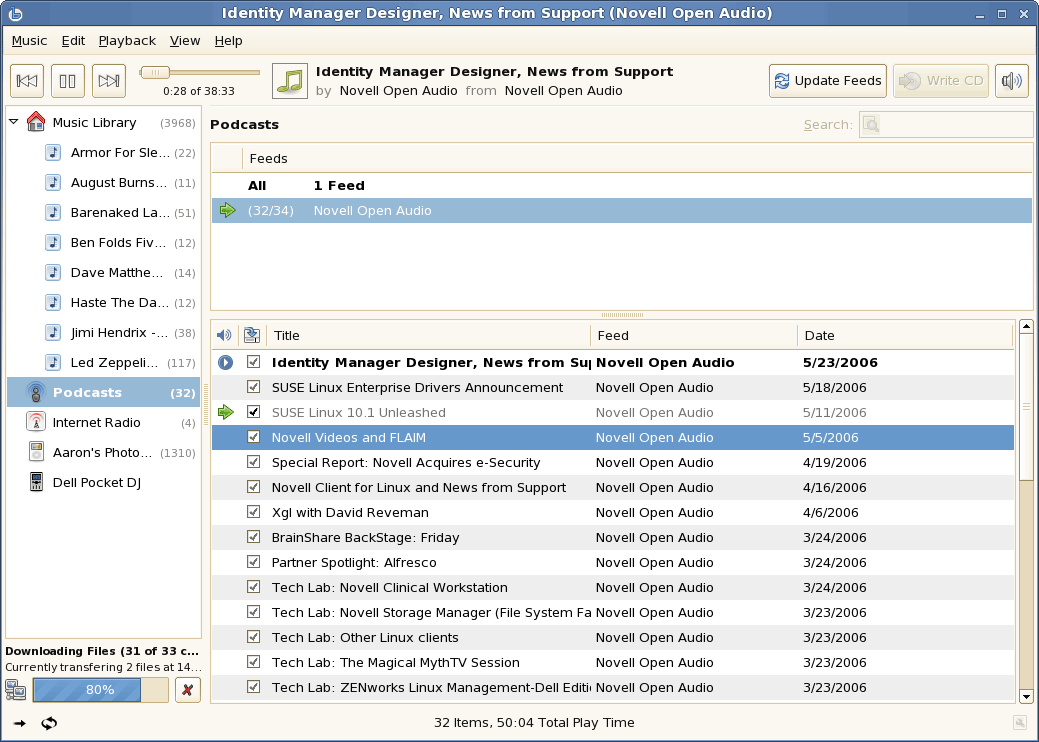Click the playback position seek slider
Viewport: 1039px width, 742px height.
coord(200,72)
